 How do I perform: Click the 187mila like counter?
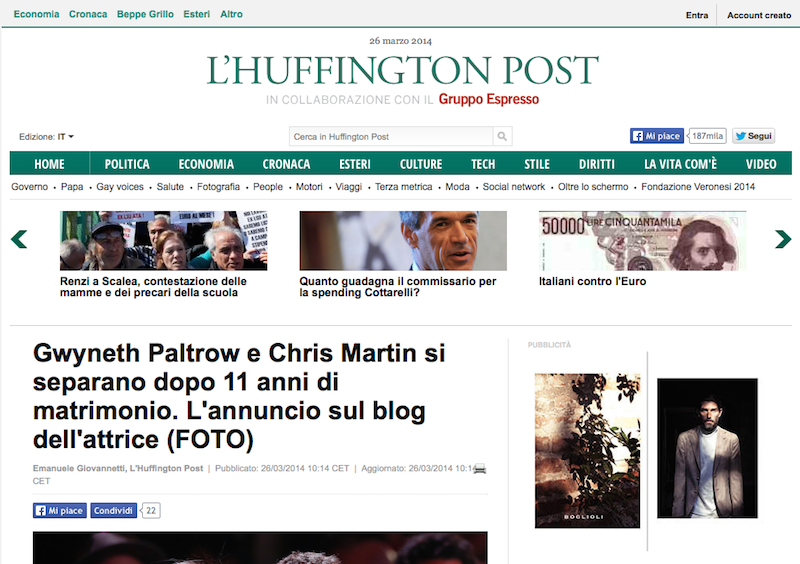click(707, 136)
